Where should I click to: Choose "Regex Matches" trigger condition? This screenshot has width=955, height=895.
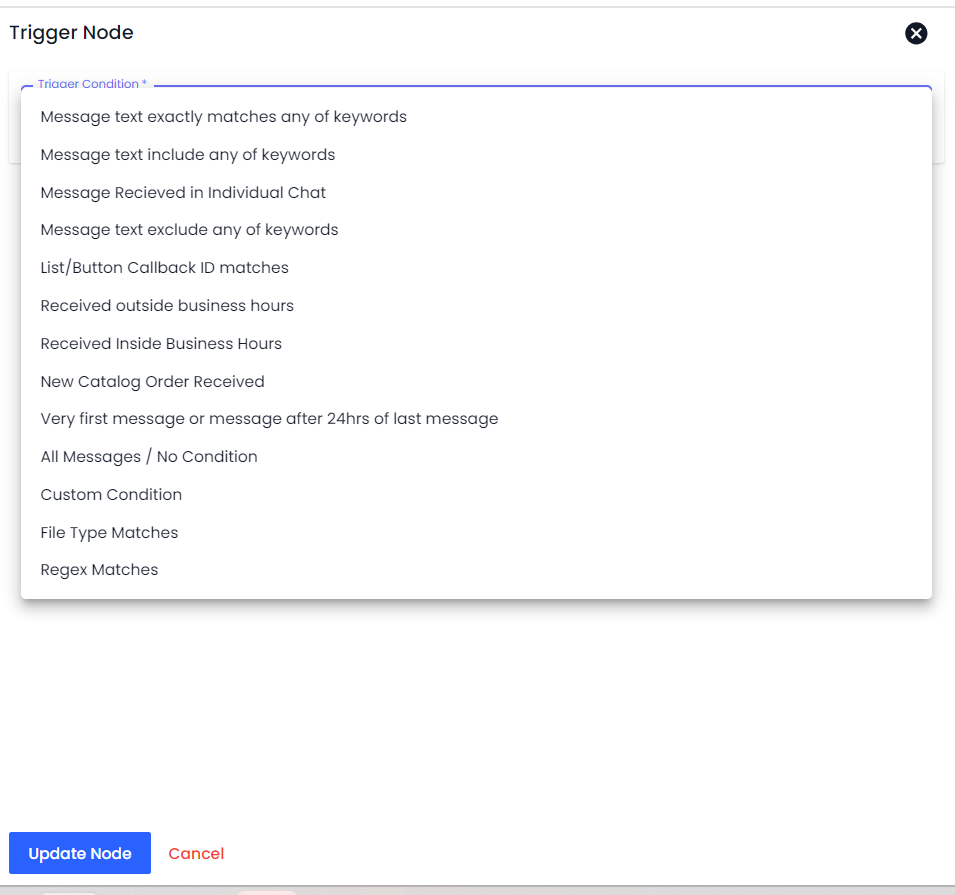pos(99,570)
